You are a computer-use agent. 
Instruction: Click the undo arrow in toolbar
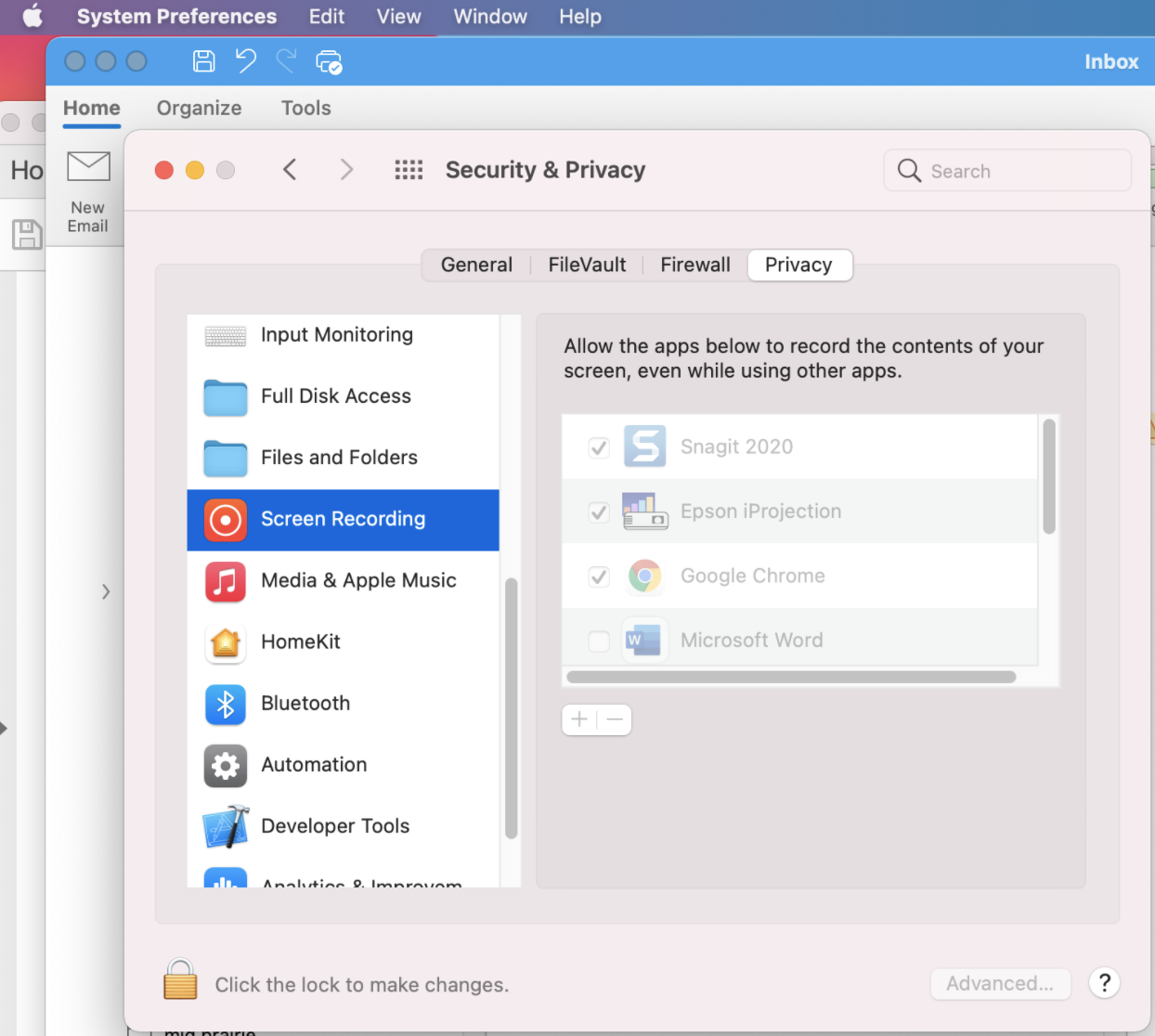click(x=246, y=61)
